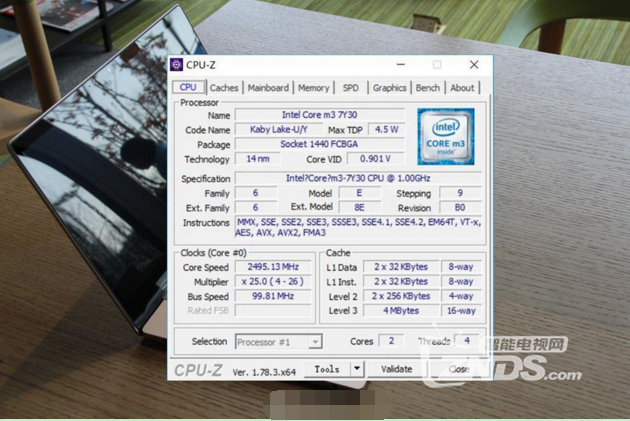The image size is (630, 421).
Task: Click the Intel Core m3 logo badge
Action: click(x=446, y=137)
